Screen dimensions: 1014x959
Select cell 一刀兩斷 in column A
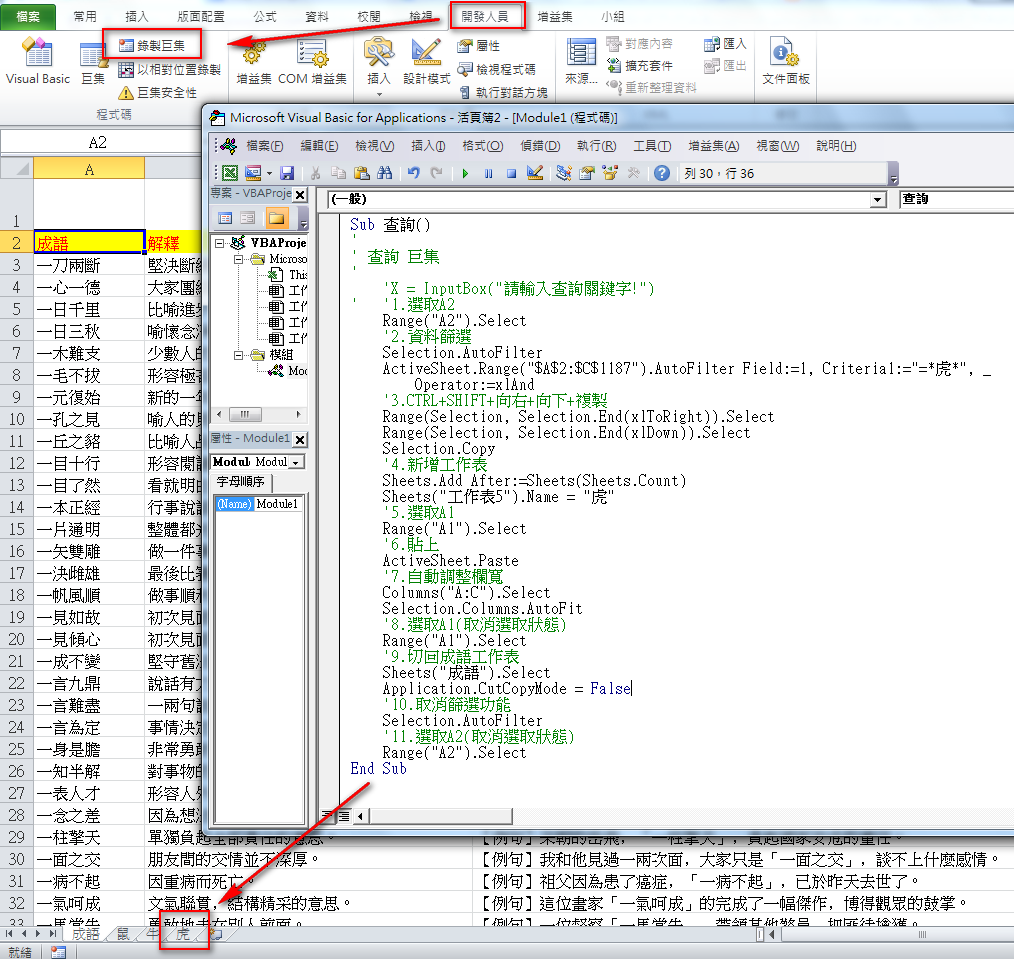tap(89, 266)
